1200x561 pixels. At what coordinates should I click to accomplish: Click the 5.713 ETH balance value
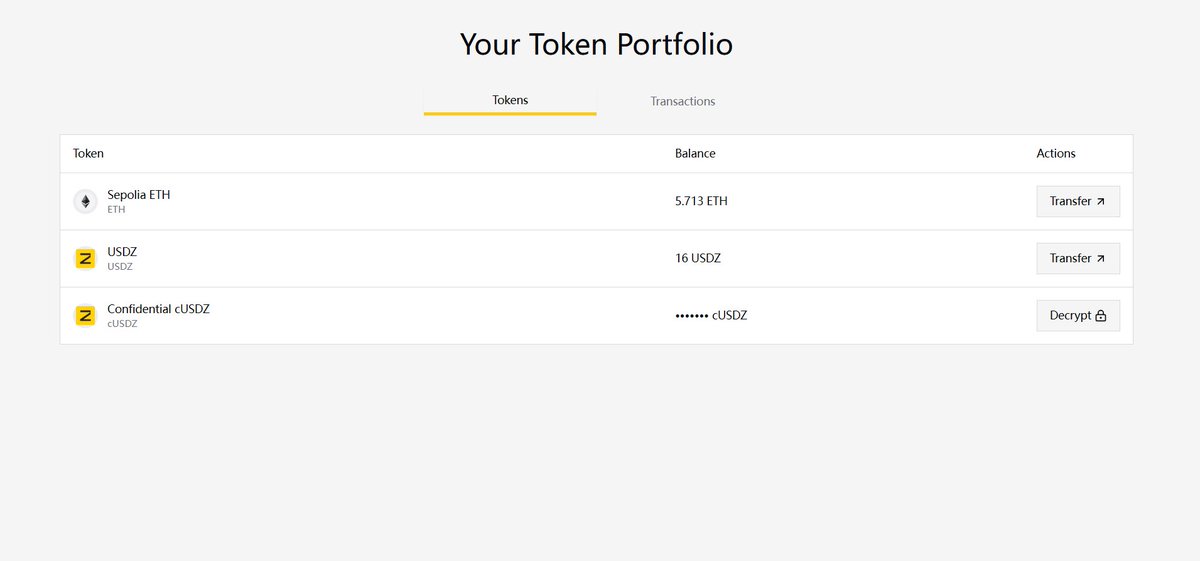701,201
